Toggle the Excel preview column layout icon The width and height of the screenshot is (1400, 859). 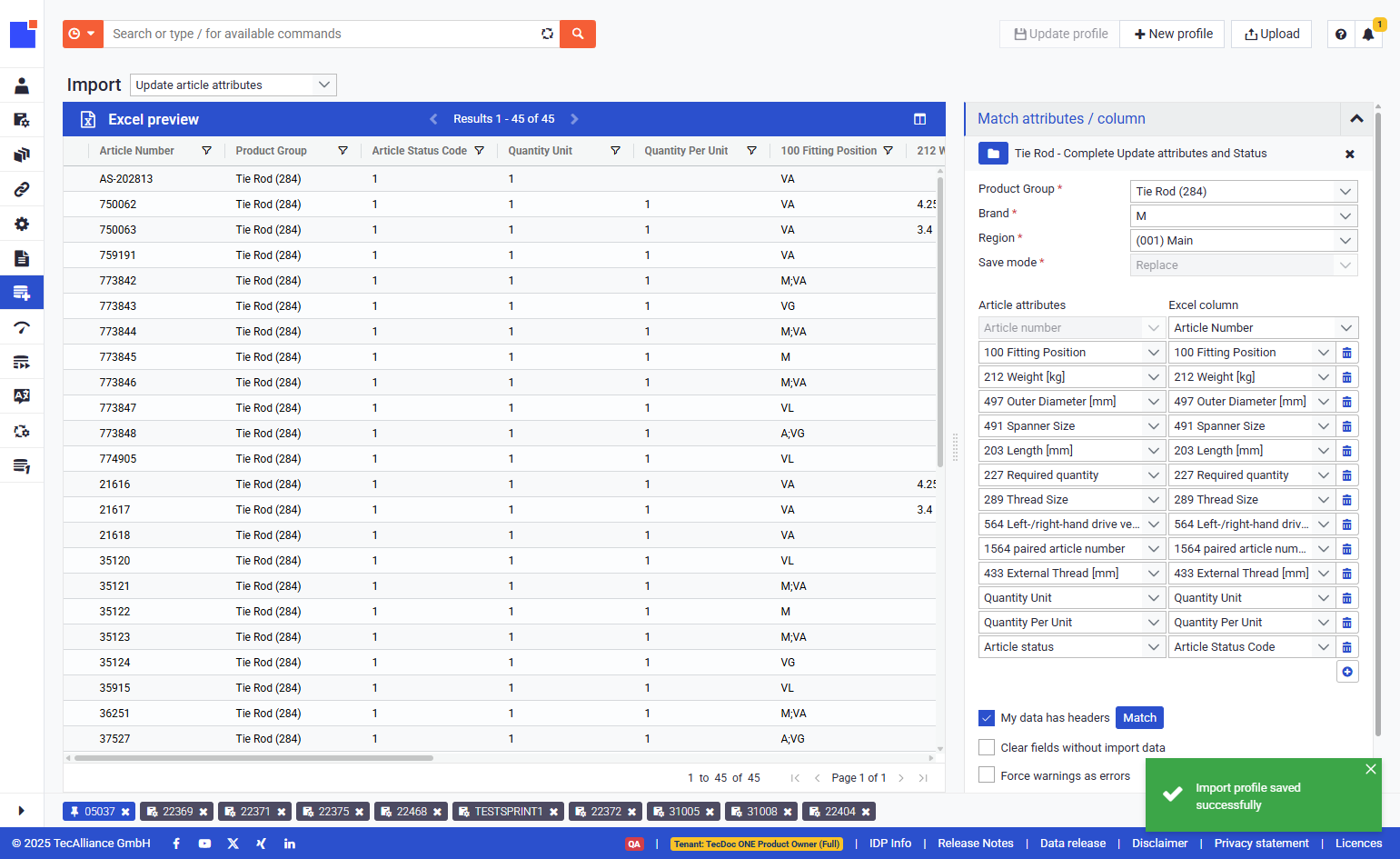coord(919,119)
